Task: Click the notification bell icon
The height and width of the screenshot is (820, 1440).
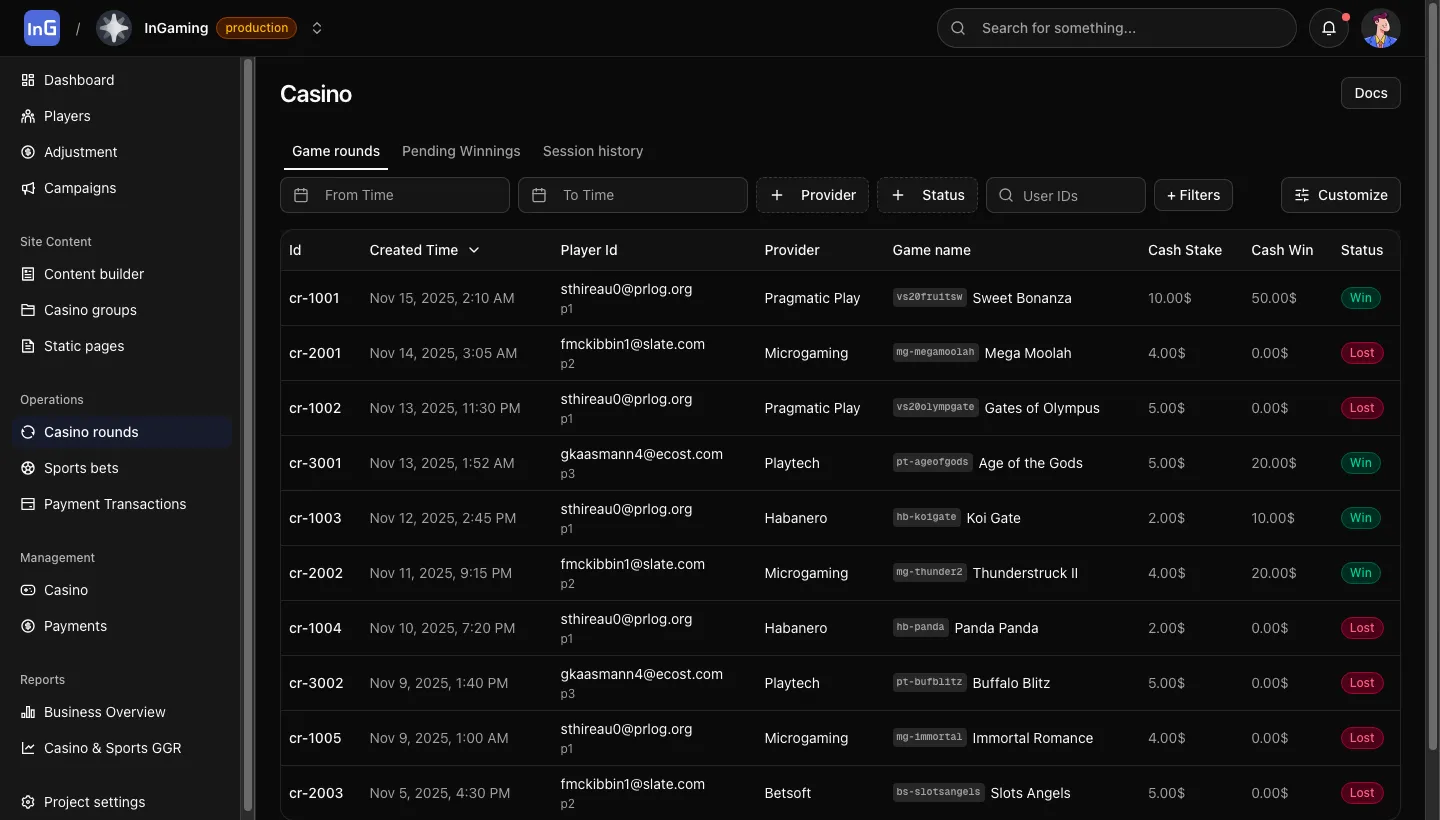Action: coord(1329,28)
